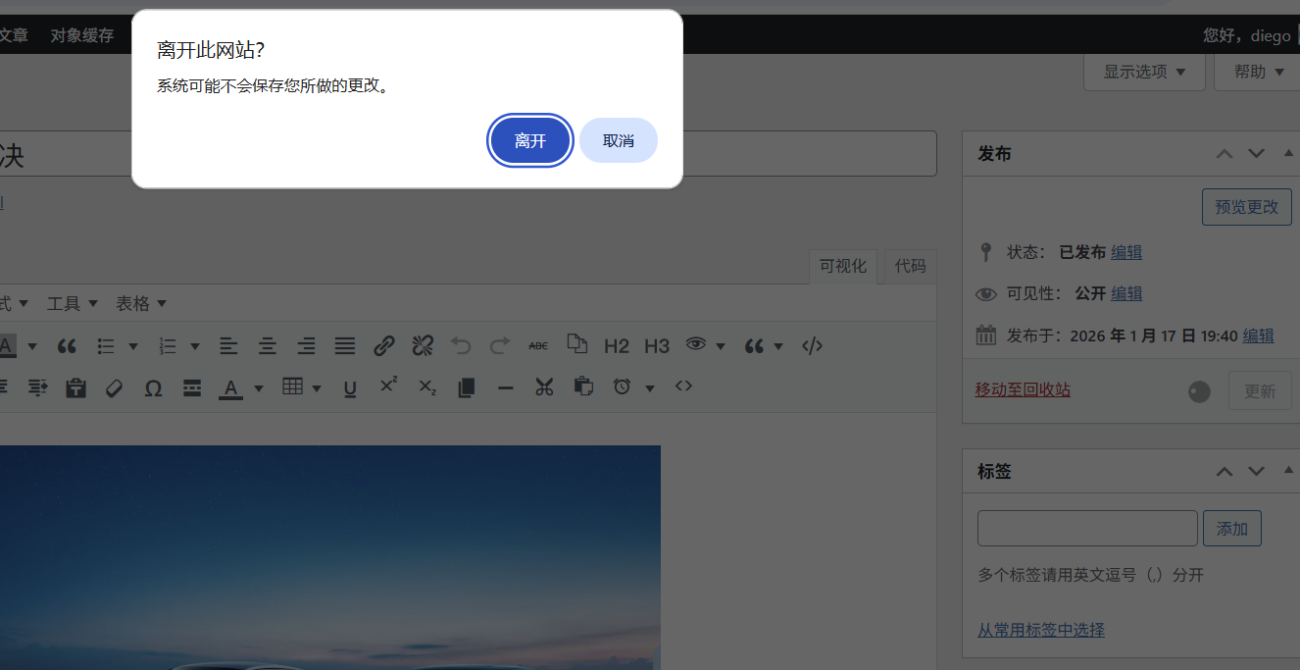Apply strikethrough with the ABC icon
The width and height of the screenshot is (1300, 670).
pyautogui.click(x=538, y=345)
